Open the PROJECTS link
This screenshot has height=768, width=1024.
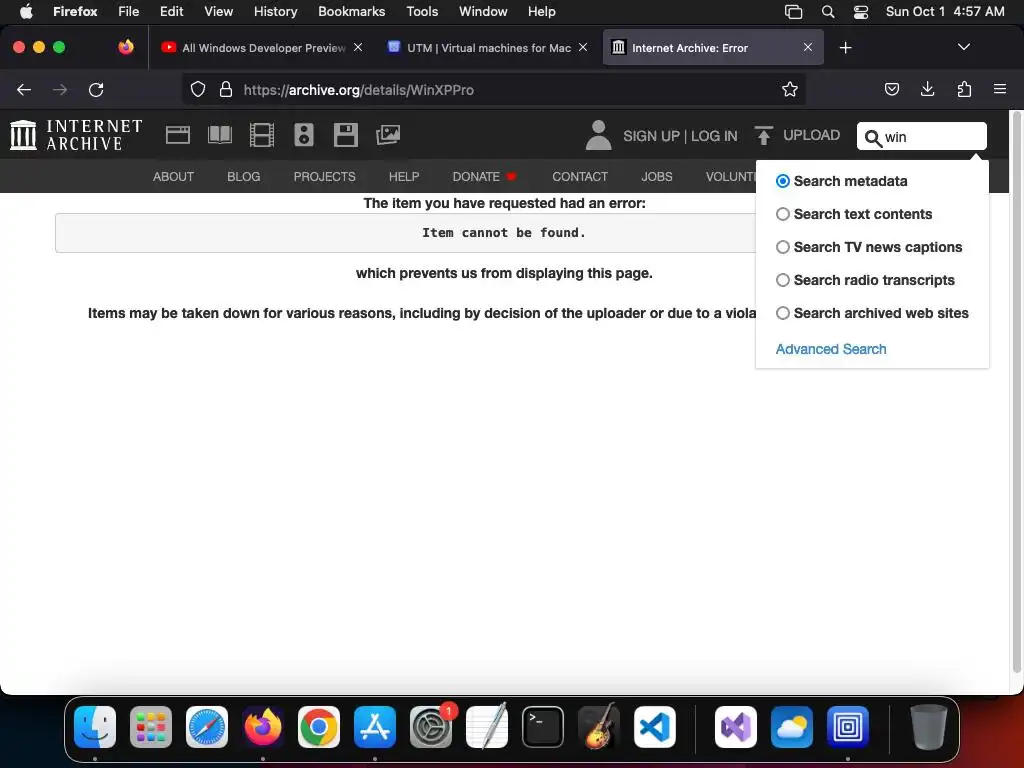click(325, 176)
